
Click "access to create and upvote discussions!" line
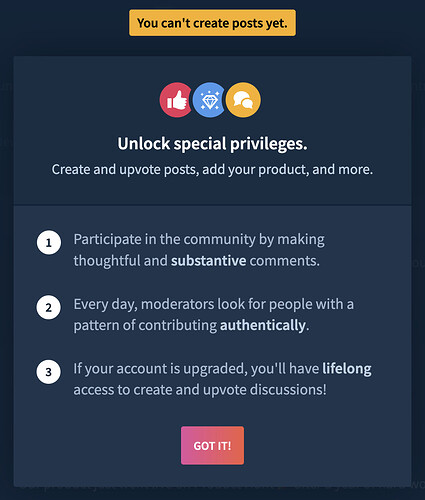(200, 390)
